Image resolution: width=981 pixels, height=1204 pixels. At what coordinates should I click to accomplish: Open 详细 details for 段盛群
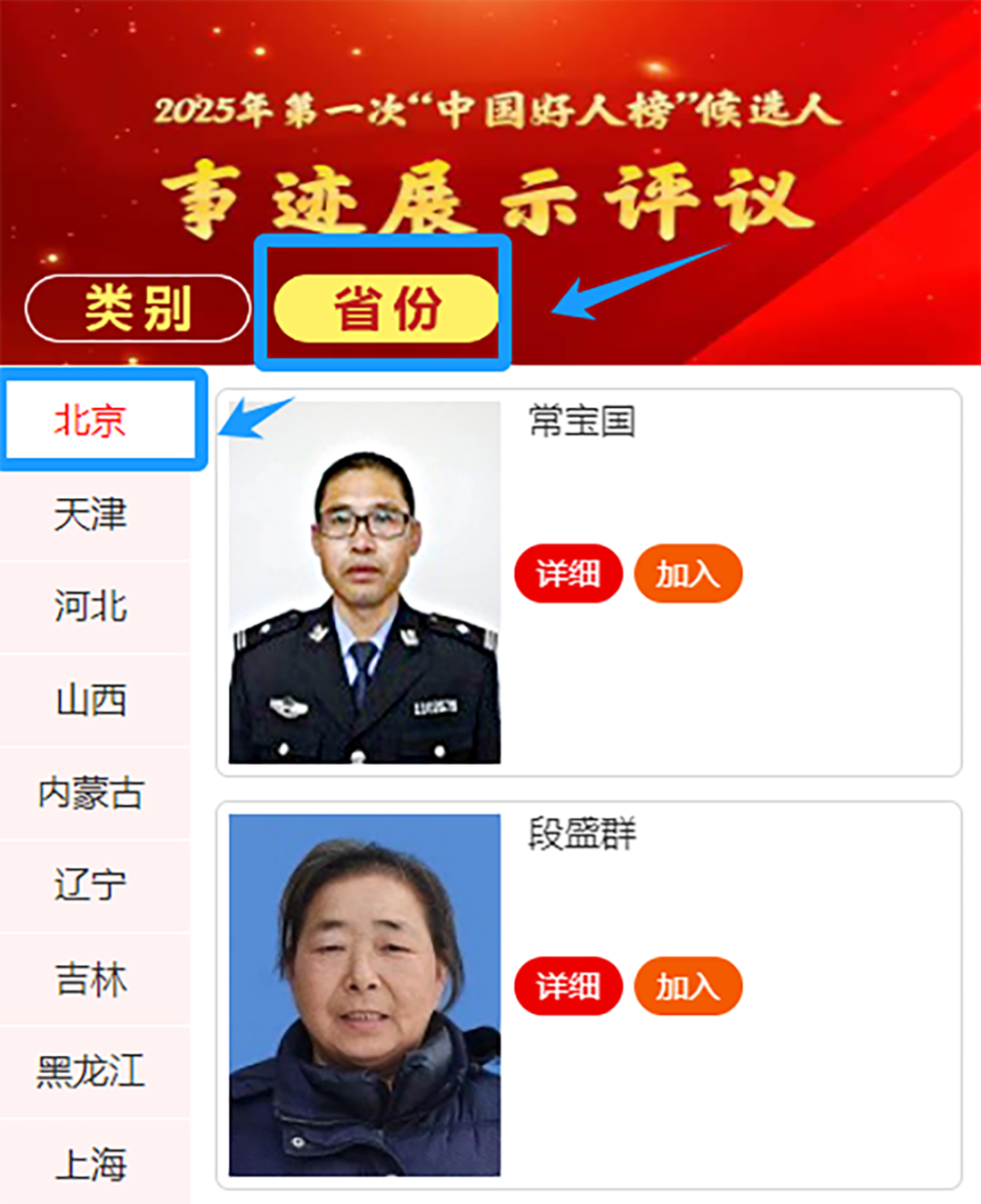click(x=569, y=986)
